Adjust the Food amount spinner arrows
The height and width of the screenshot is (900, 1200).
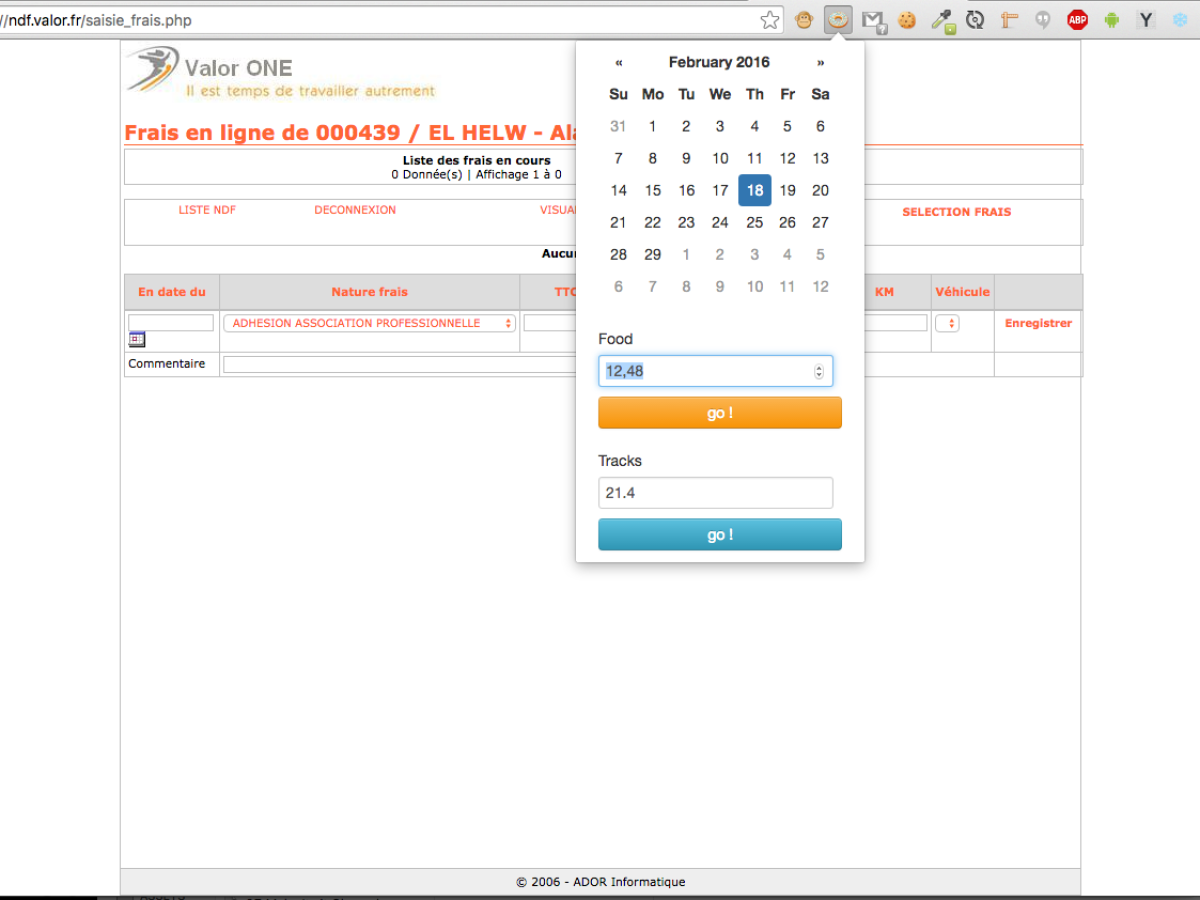pos(819,371)
